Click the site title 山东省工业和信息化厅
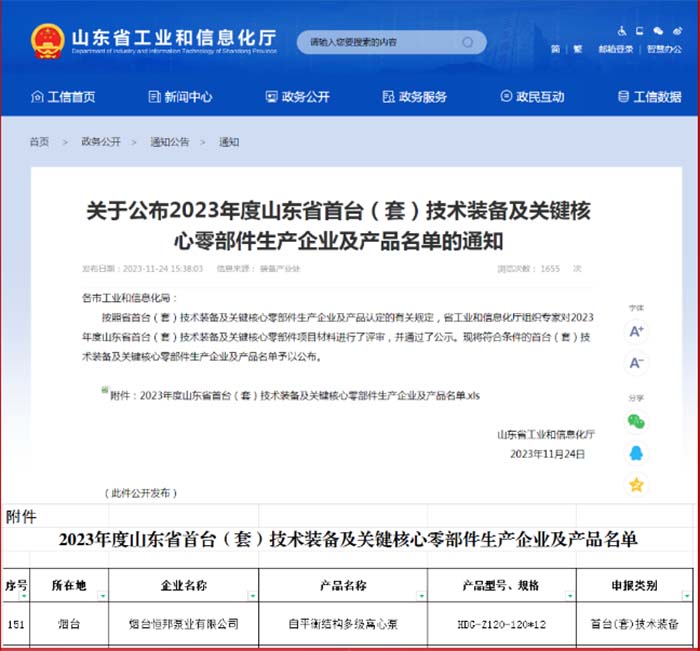Screen dimensions: 700x651 pyautogui.click(x=174, y=37)
